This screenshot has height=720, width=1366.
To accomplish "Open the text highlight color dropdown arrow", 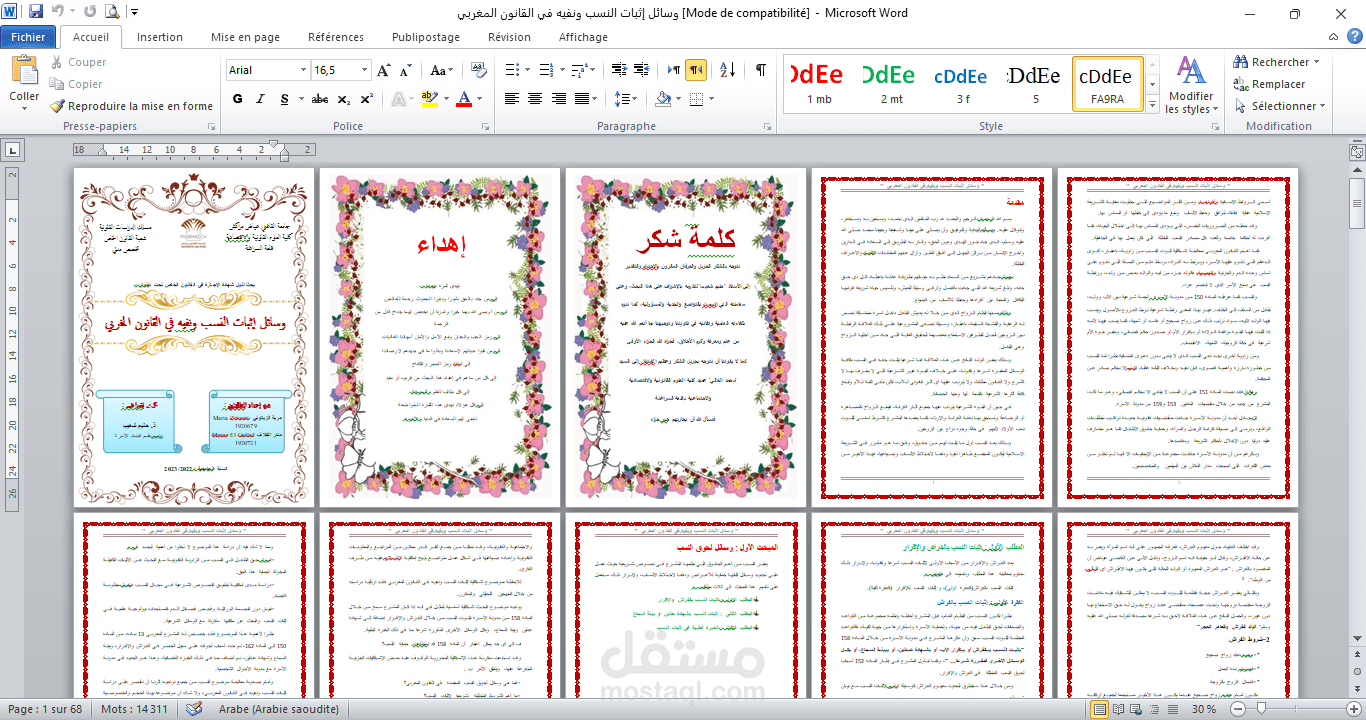I will point(444,99).
